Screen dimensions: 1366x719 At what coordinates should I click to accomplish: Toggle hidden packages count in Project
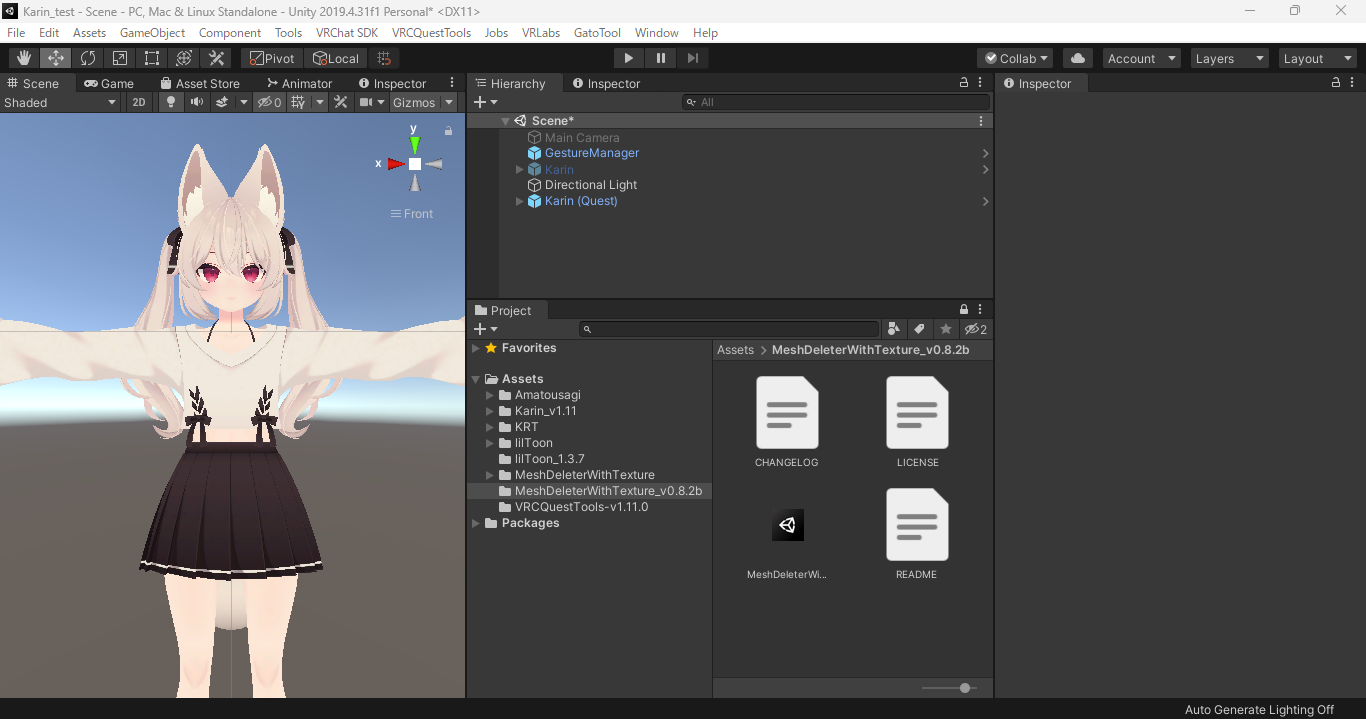tap(975, 329)
